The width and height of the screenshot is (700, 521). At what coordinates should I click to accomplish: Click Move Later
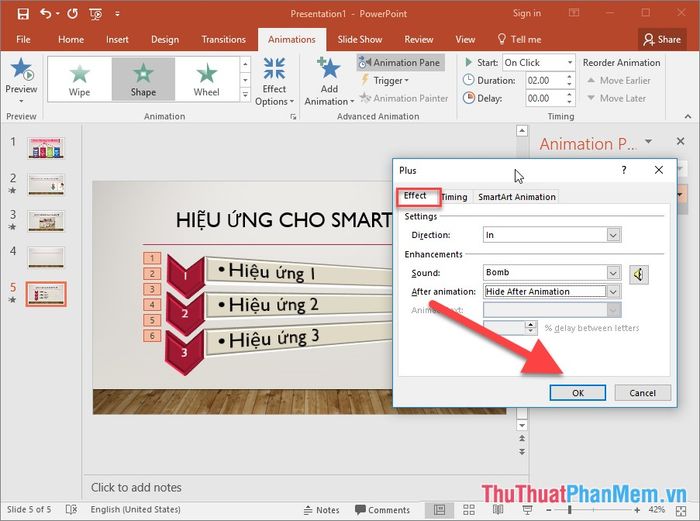[x=616, y=98]
